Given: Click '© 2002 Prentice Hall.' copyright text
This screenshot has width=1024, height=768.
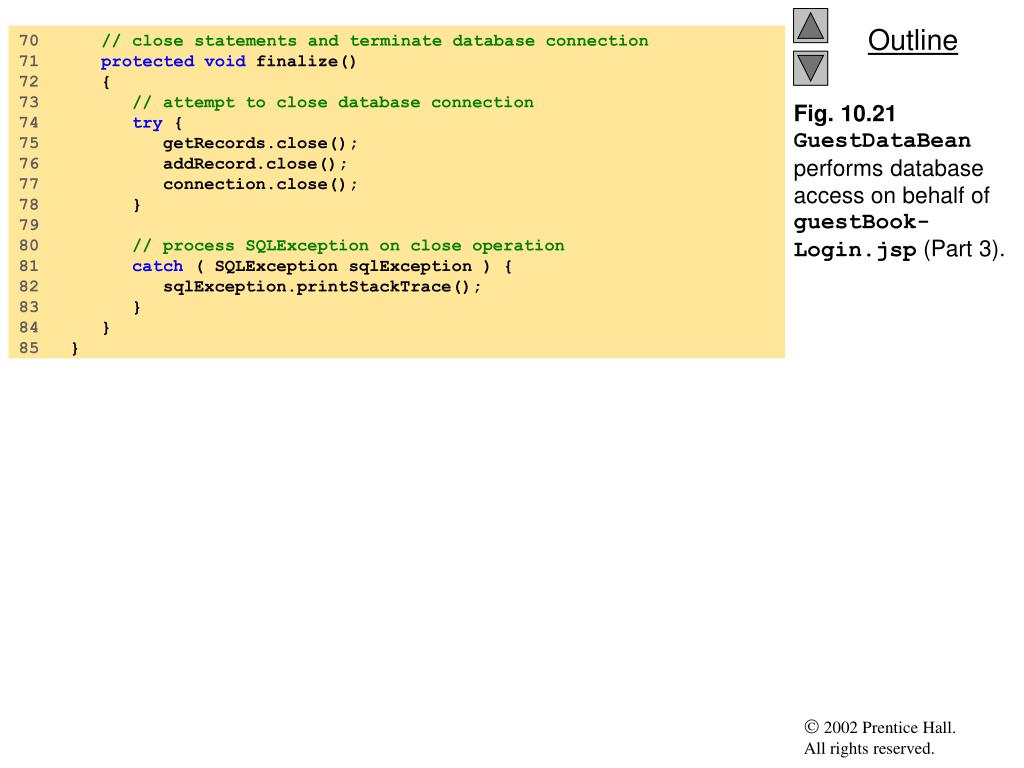Looking at the screenshot, I should point(880,728).
